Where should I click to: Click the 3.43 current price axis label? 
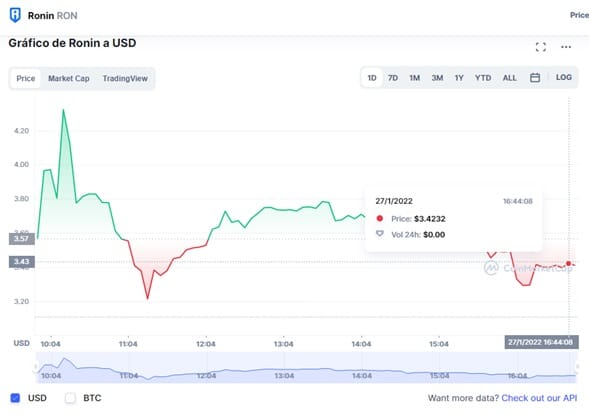coord(21,261)
